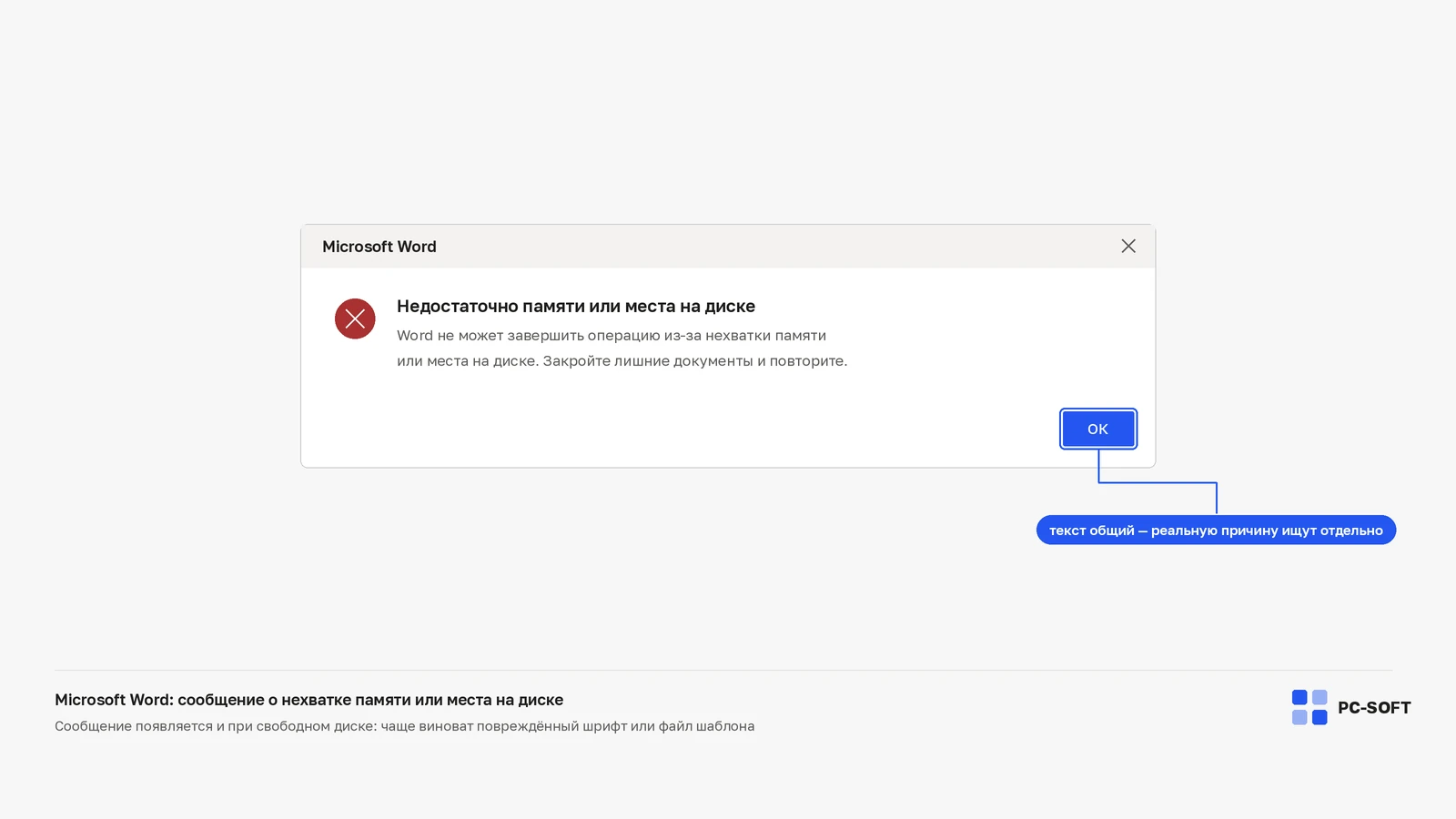Click the 'PC-SOFT' brand name
The image size is (1456, 819).
[x=1374, y=708]
